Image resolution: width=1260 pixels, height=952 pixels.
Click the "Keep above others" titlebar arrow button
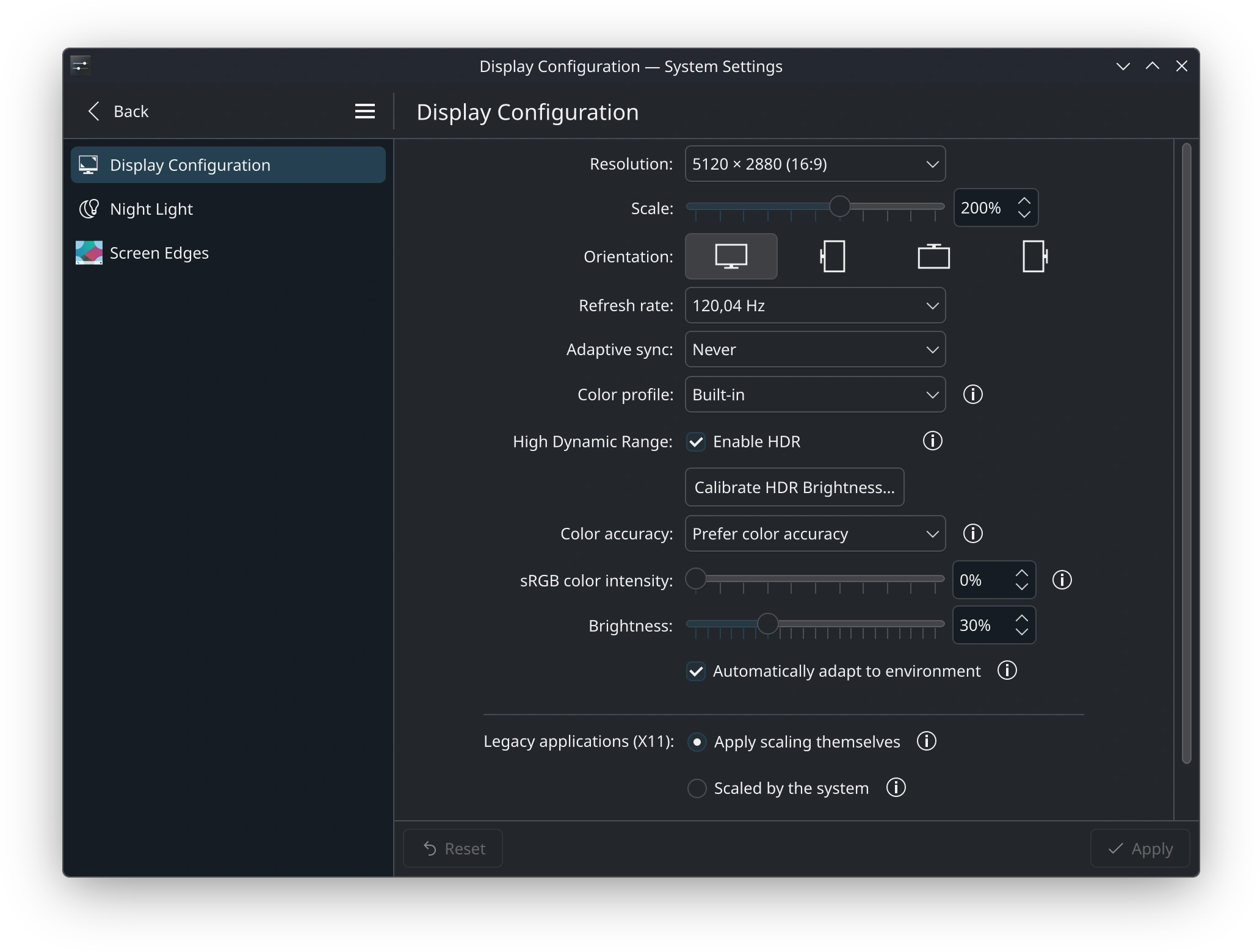(1152, 66)
